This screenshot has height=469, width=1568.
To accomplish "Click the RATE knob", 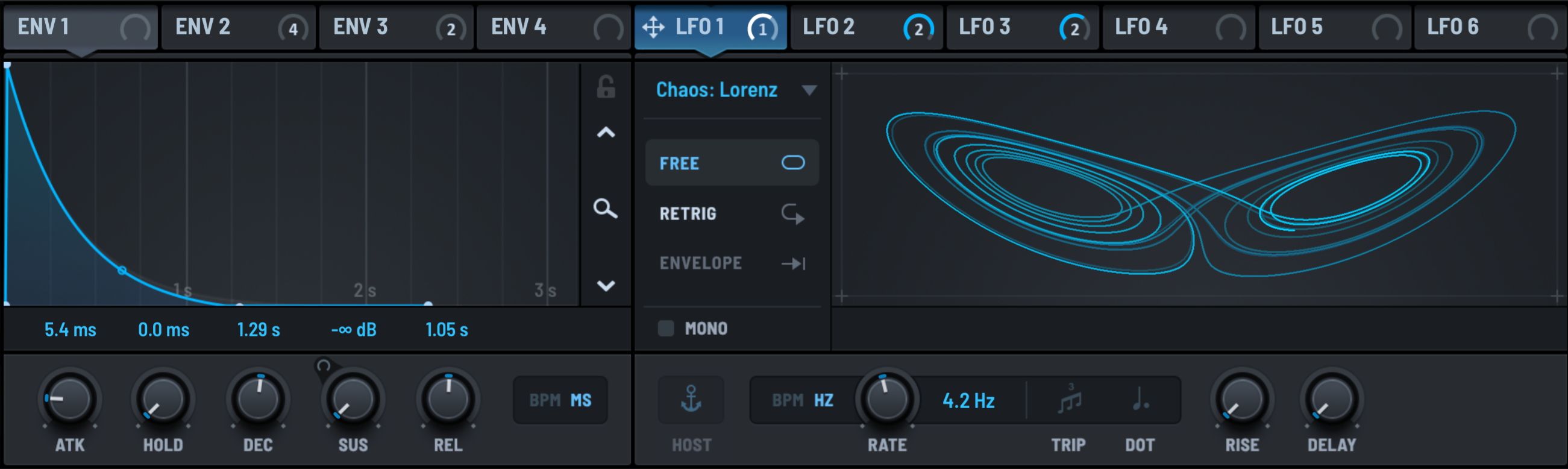I will point(886,400).
